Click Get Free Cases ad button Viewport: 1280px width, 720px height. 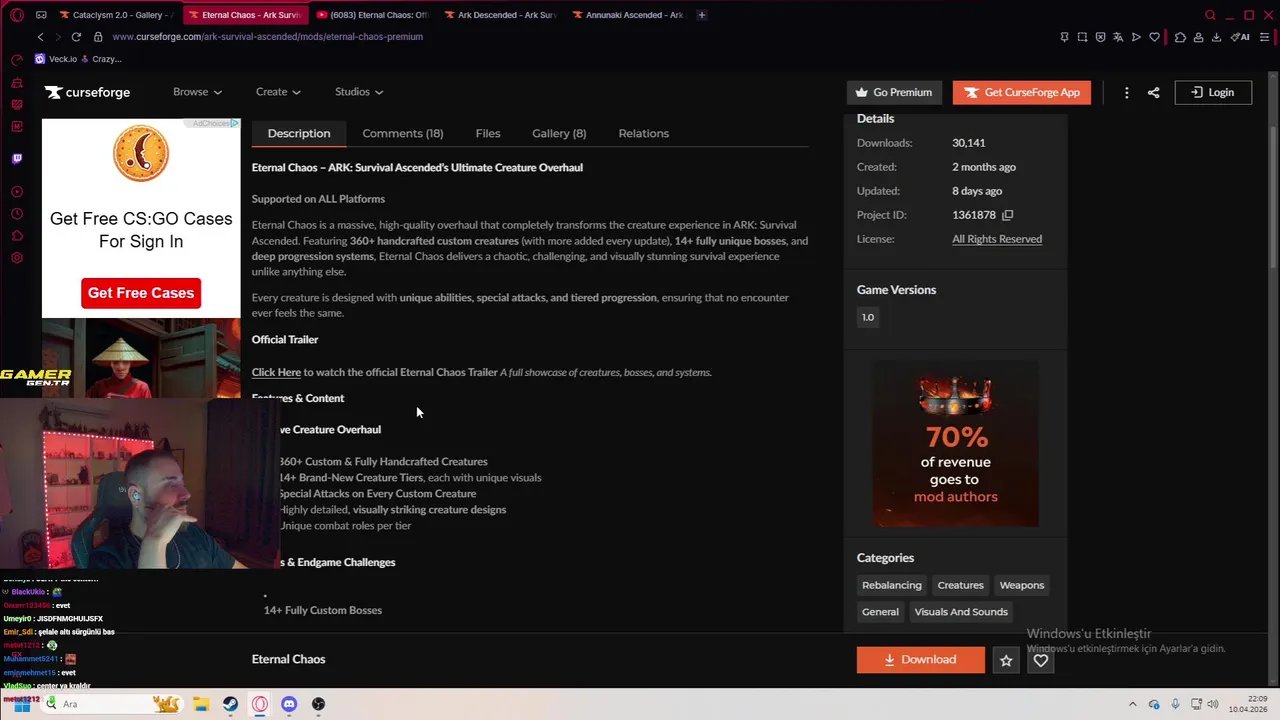click(x=141, y=293)
